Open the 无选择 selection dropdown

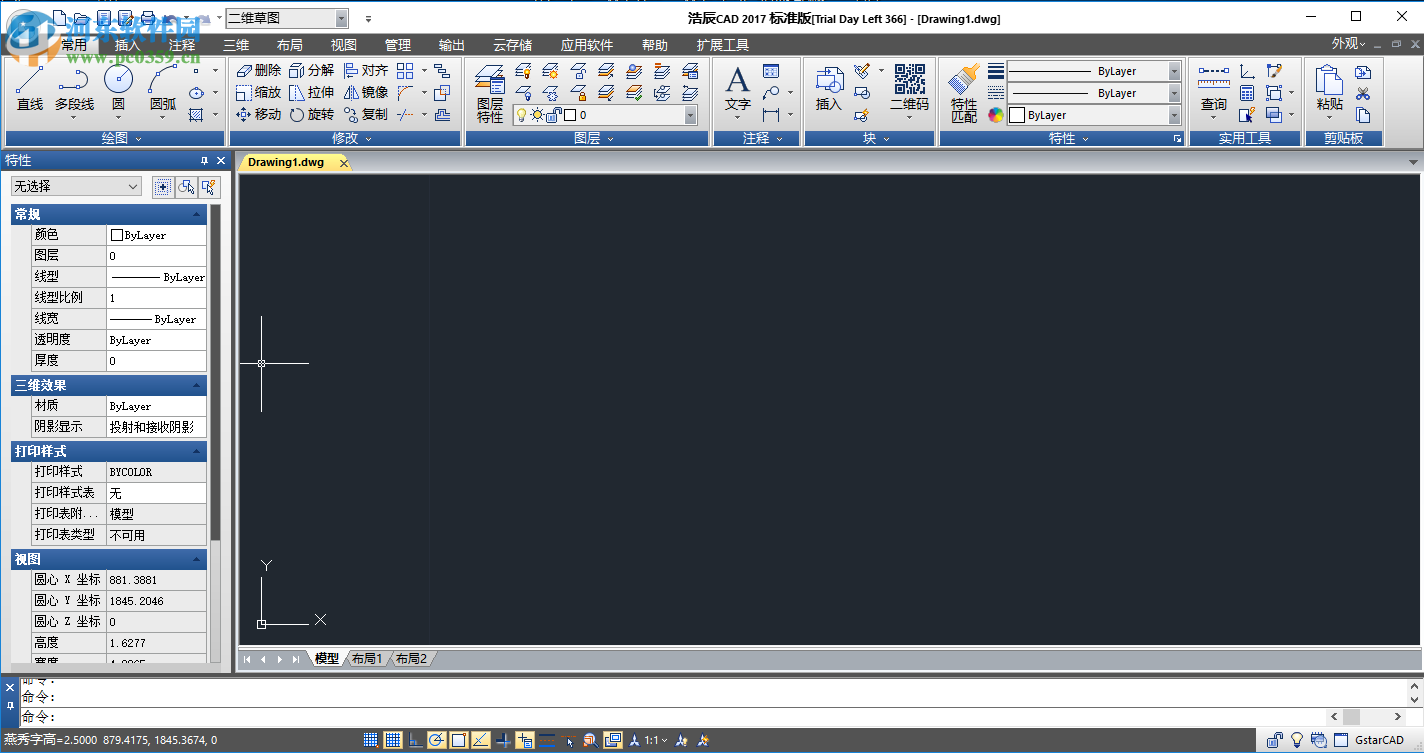tap(77, 186)
